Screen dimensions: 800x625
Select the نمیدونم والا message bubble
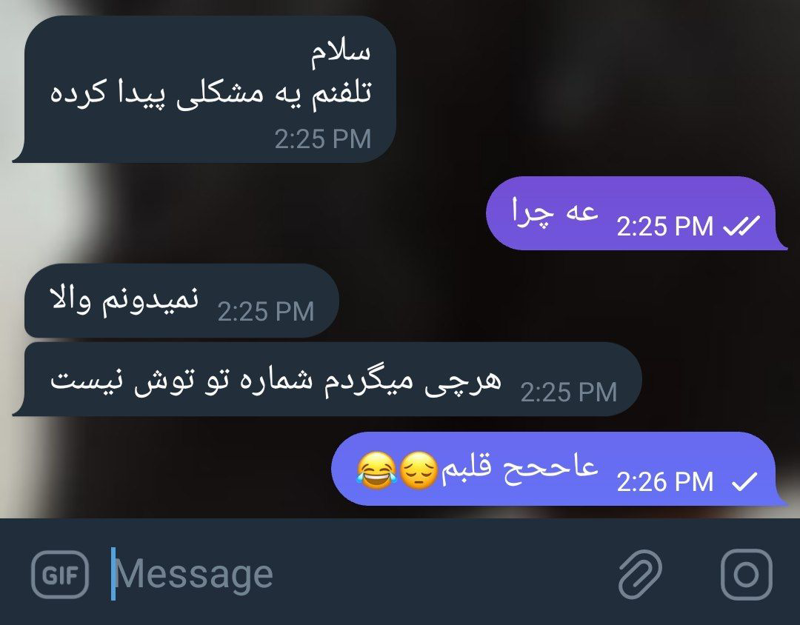(181, 301)
